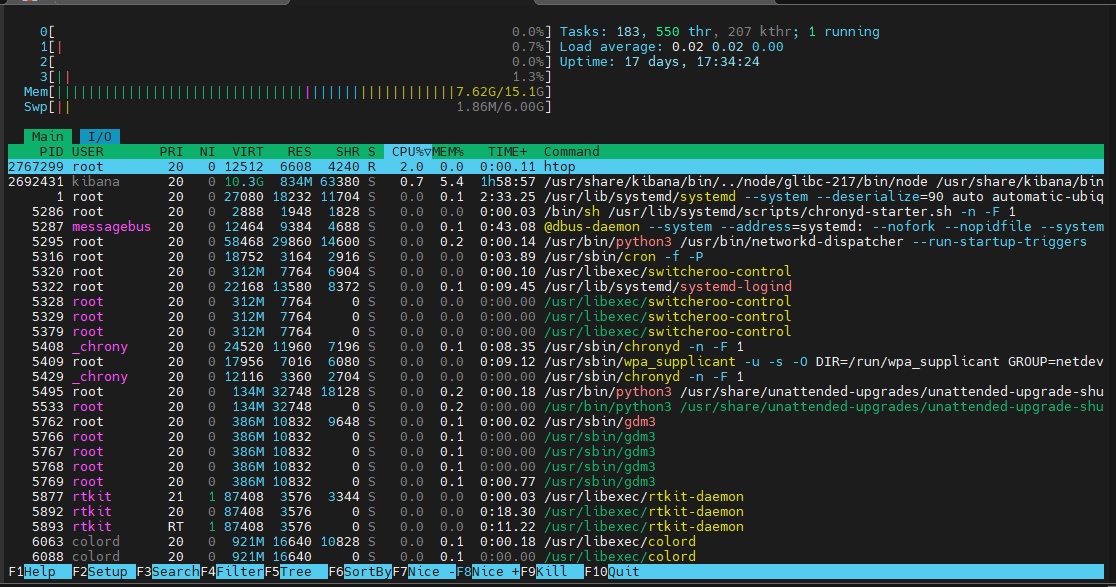The height and width of the screenshot is (587, 1116).
Task: Click the CPU 3 usage meter
Action: tap(295, 77)
